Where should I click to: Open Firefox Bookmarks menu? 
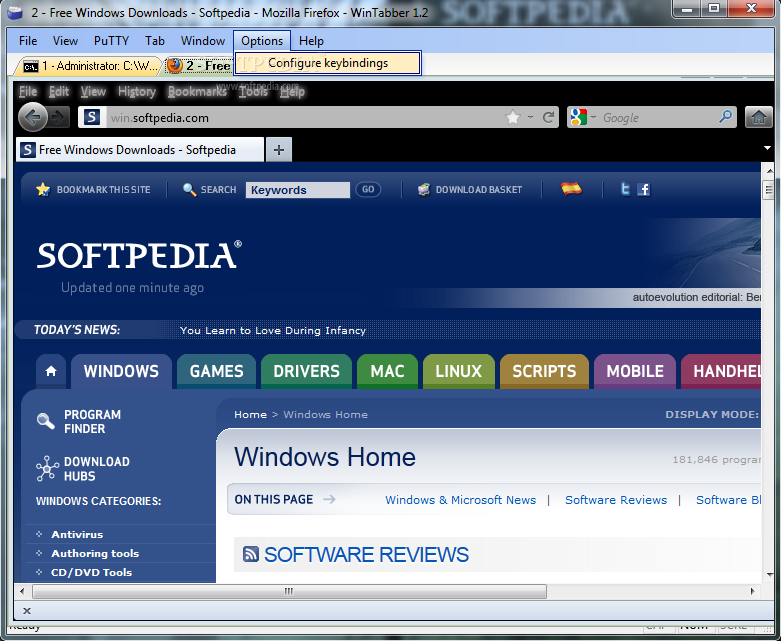(197, 92)
